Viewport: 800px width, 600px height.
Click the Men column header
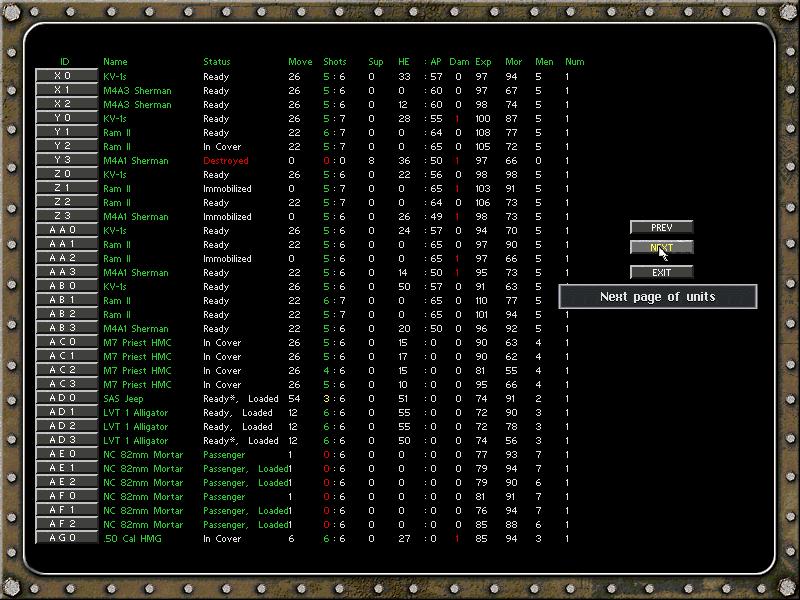click(544, 62)
